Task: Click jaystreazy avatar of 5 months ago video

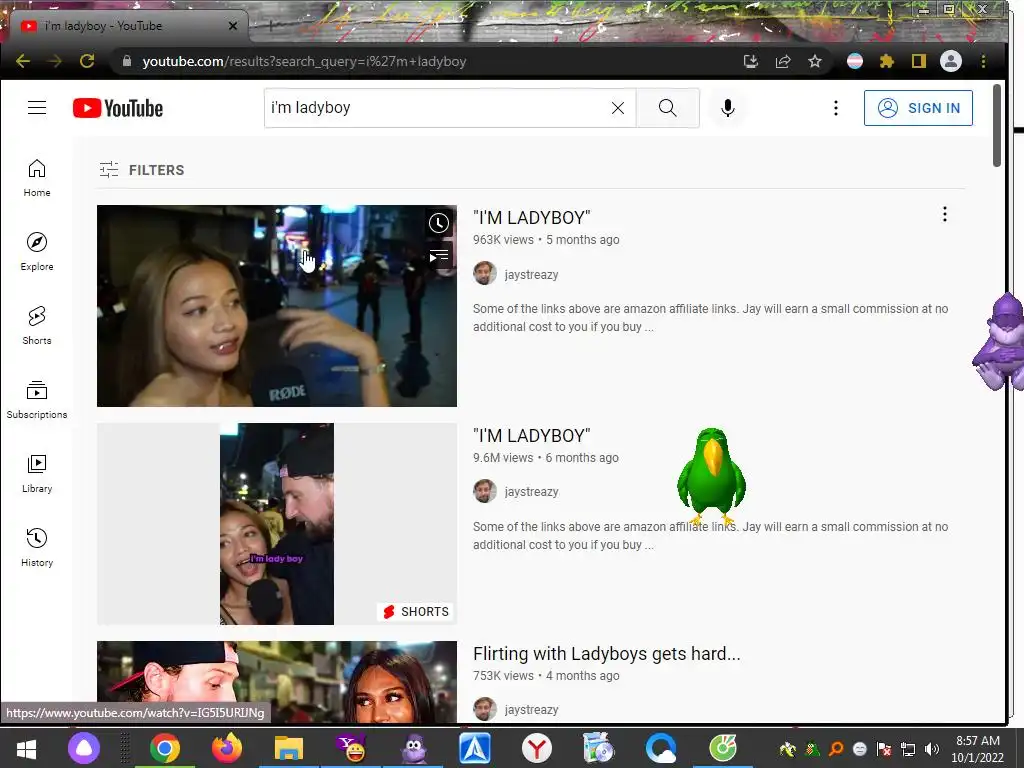Action: [485, 274]
